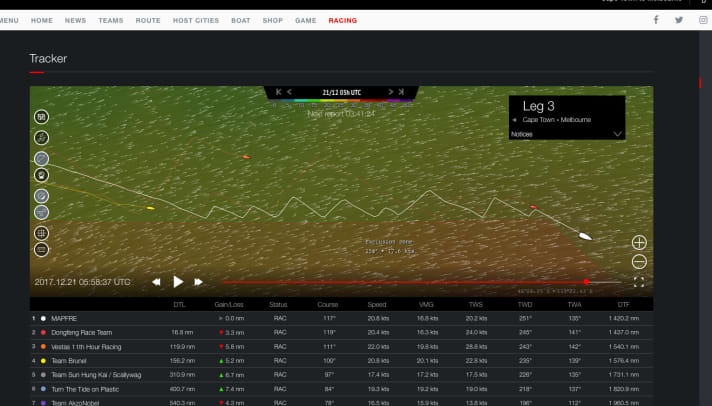
Task: Sort by the DTF column header
Action: pos(623,304)
